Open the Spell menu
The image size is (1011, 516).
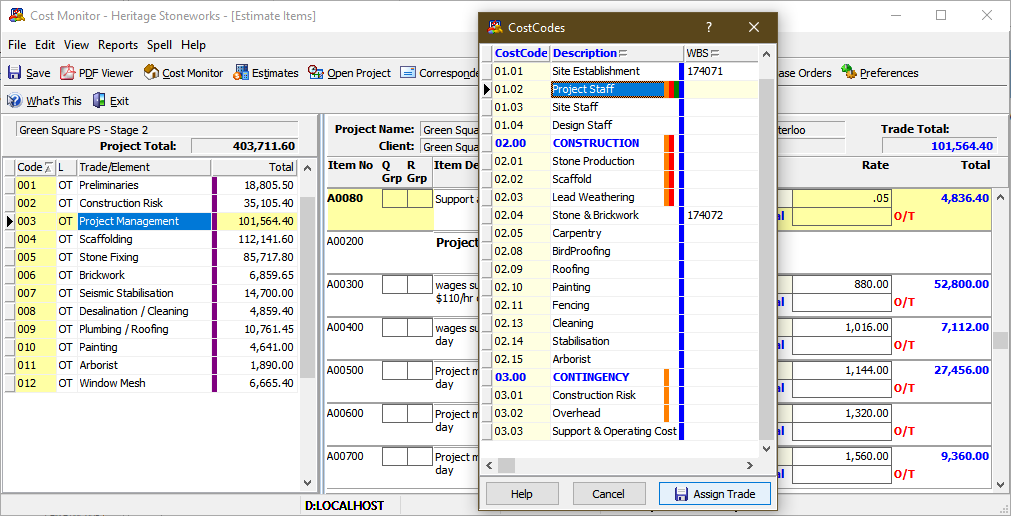159,45
